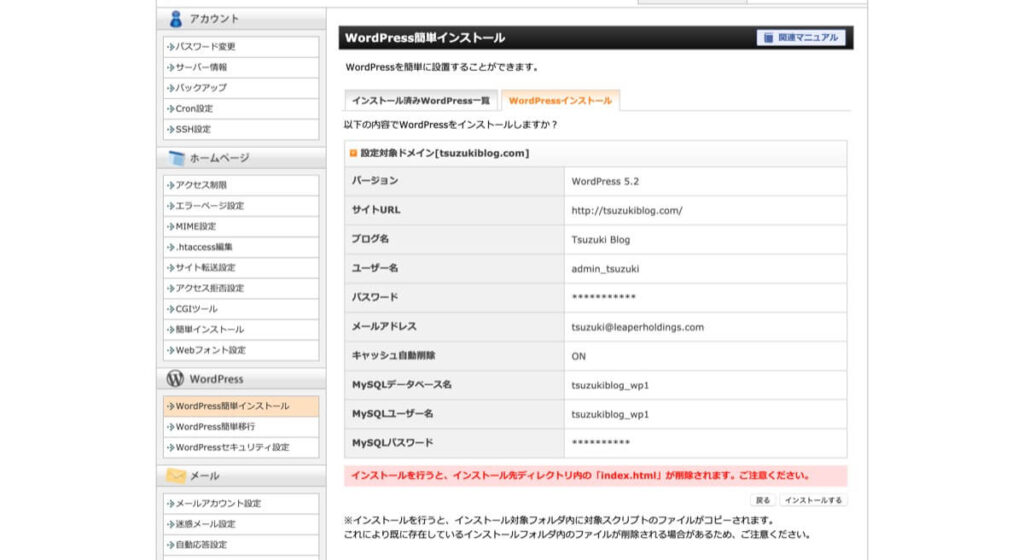Open Cron設定 in sidebar
The width and height of the screenshot is (1024, 560).
pyautogui.click(x=241, y=108)
